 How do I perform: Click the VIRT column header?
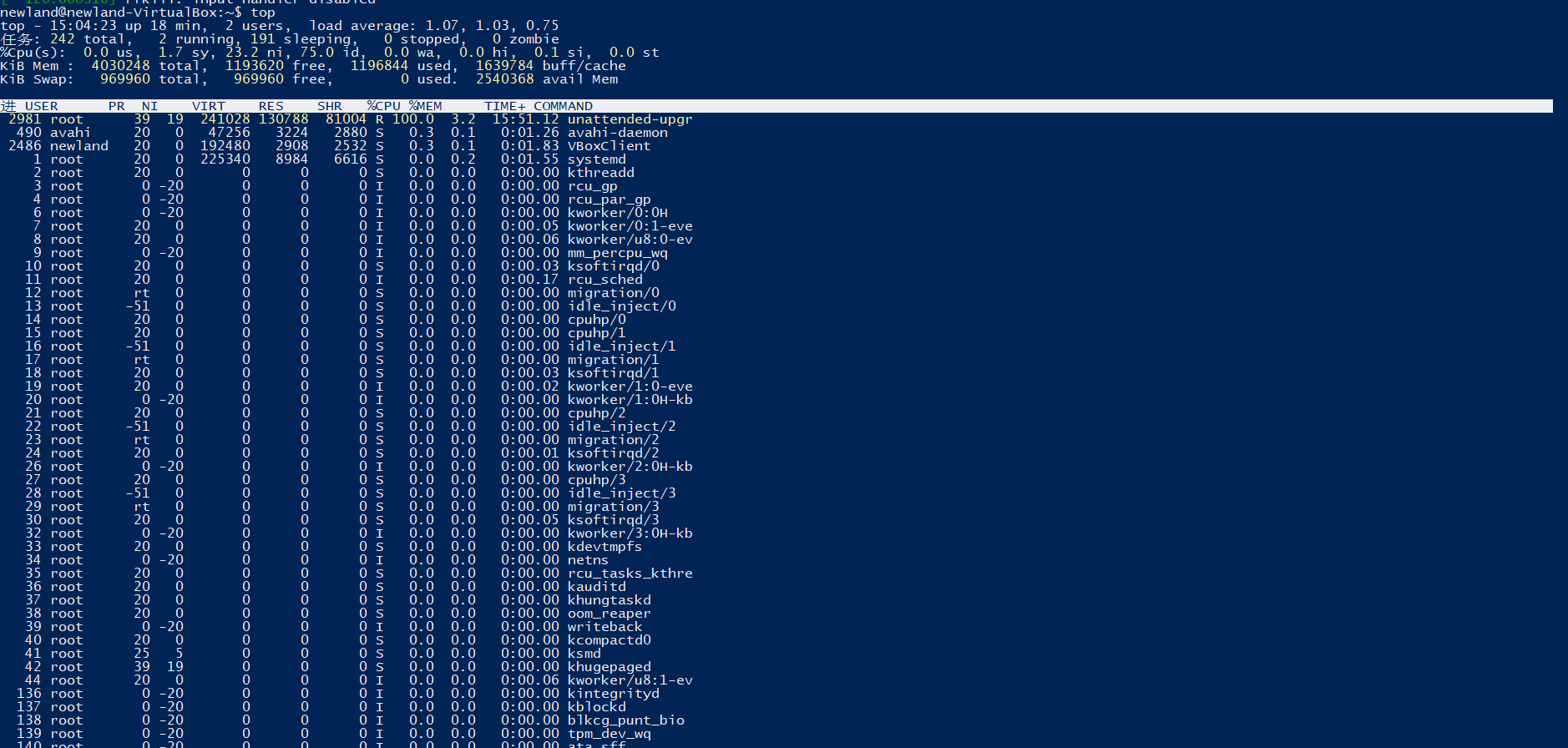[x=209, y=106]
